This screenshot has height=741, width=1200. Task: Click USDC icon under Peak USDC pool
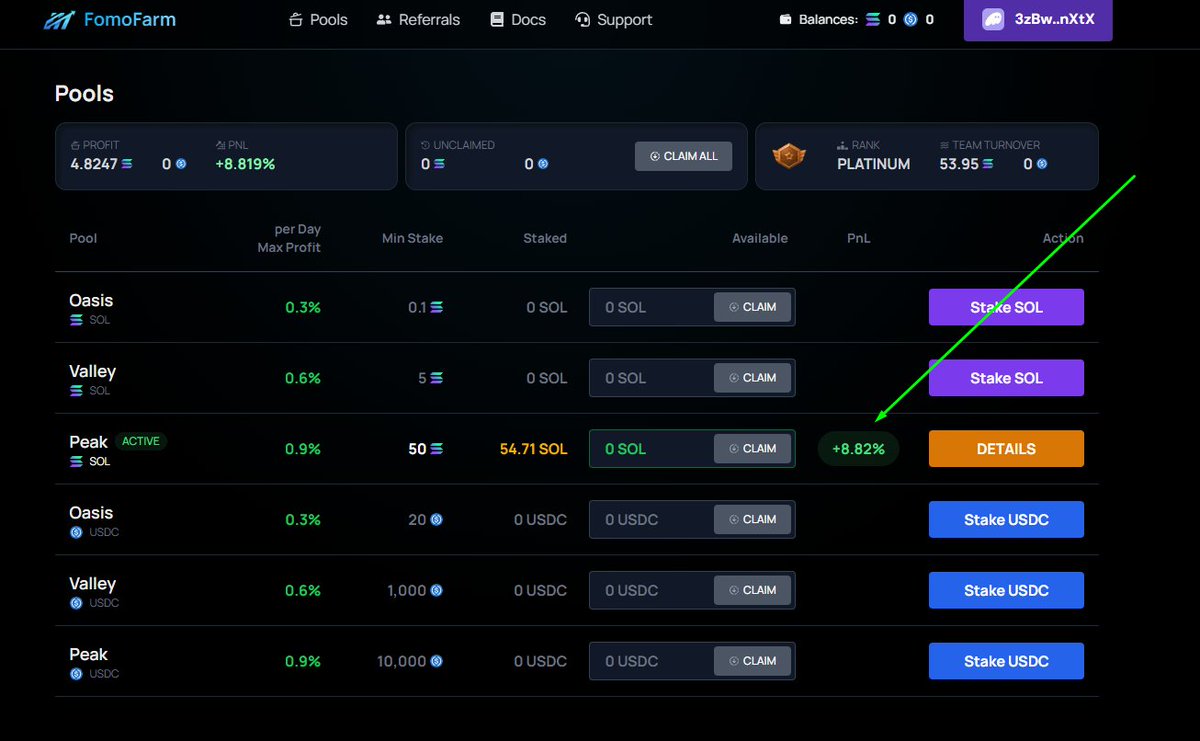click(x=76, y=674)
